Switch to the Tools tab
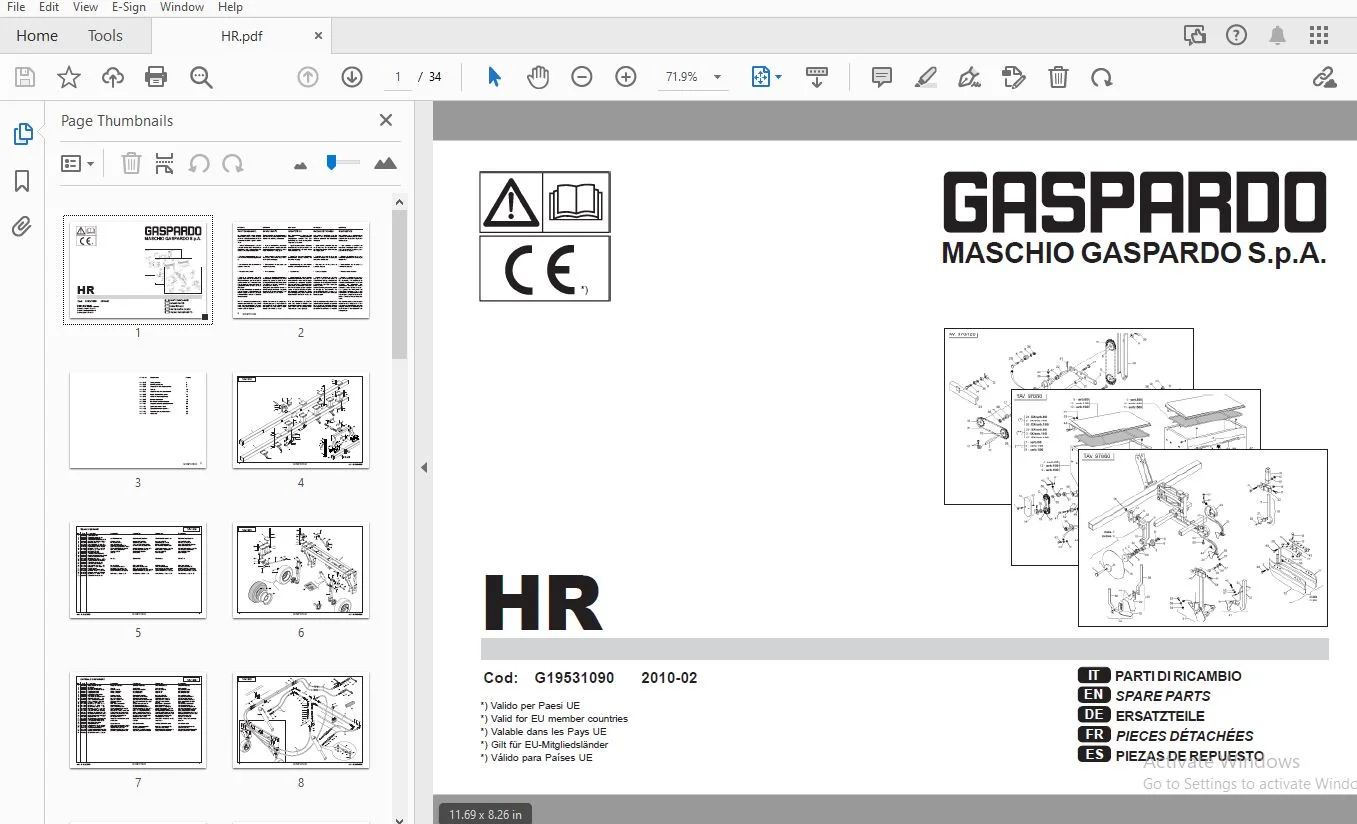This screenshot has width=1357, height=824. [105, 36]
